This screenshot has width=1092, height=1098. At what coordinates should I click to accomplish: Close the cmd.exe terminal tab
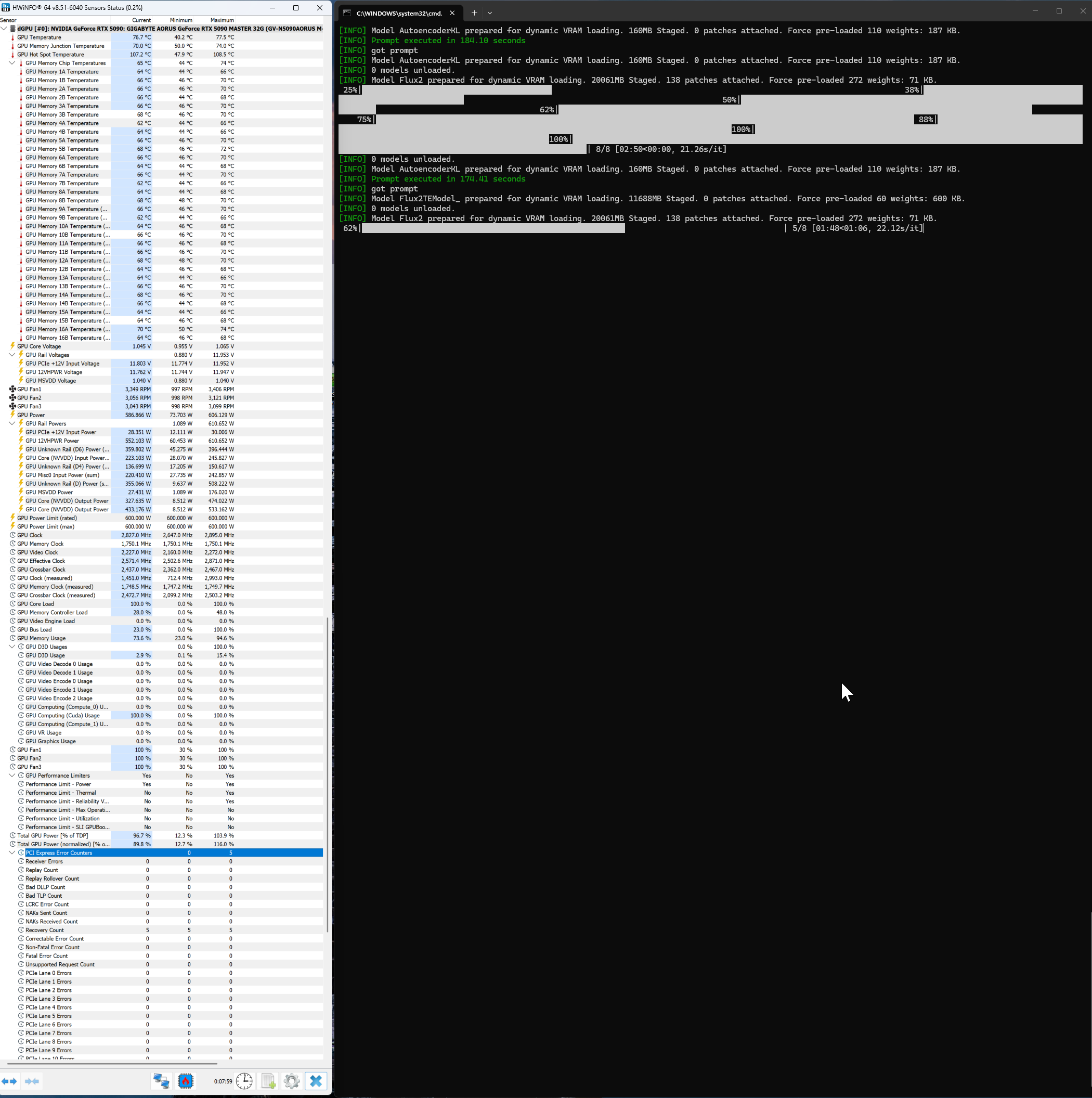pos(452,12)
